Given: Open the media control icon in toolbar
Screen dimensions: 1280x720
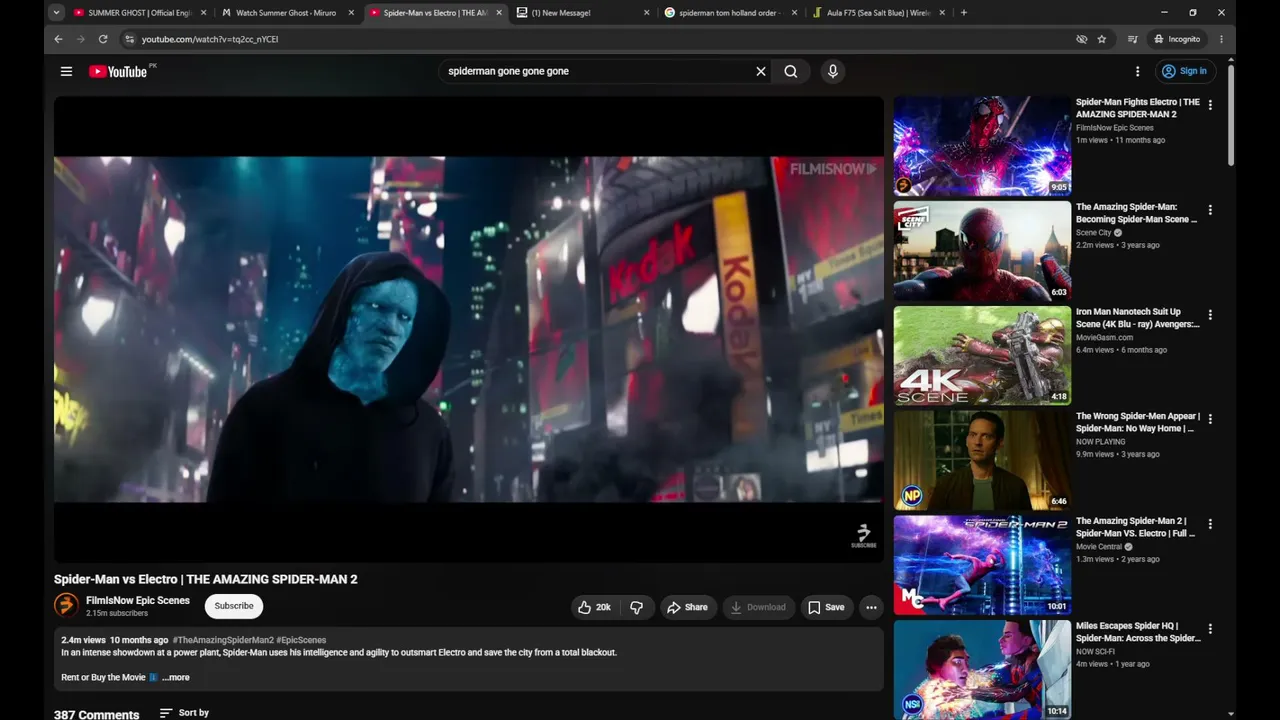Looking at the screenshot, I should (1132, 39).
